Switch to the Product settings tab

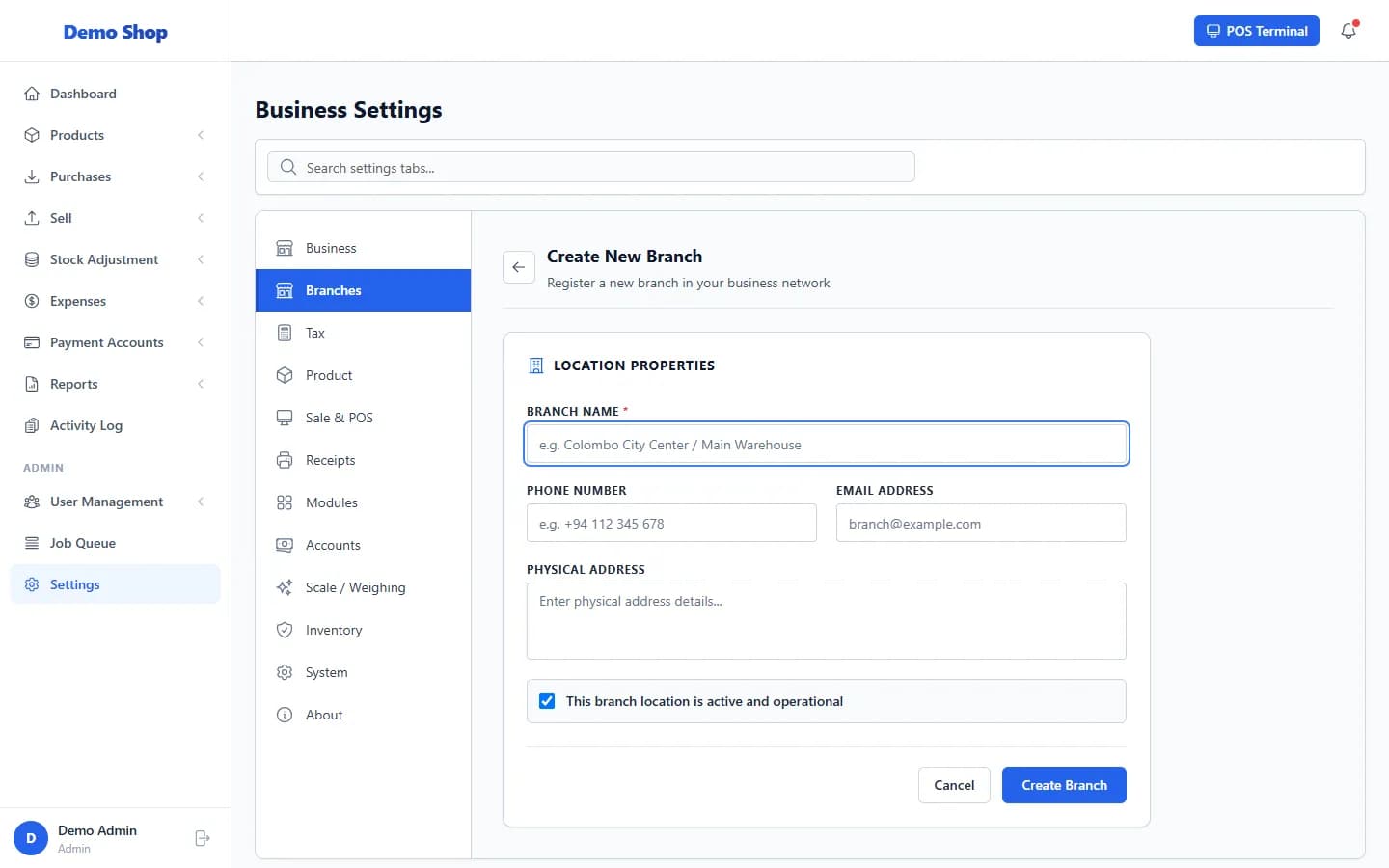[x=363, y=375]
